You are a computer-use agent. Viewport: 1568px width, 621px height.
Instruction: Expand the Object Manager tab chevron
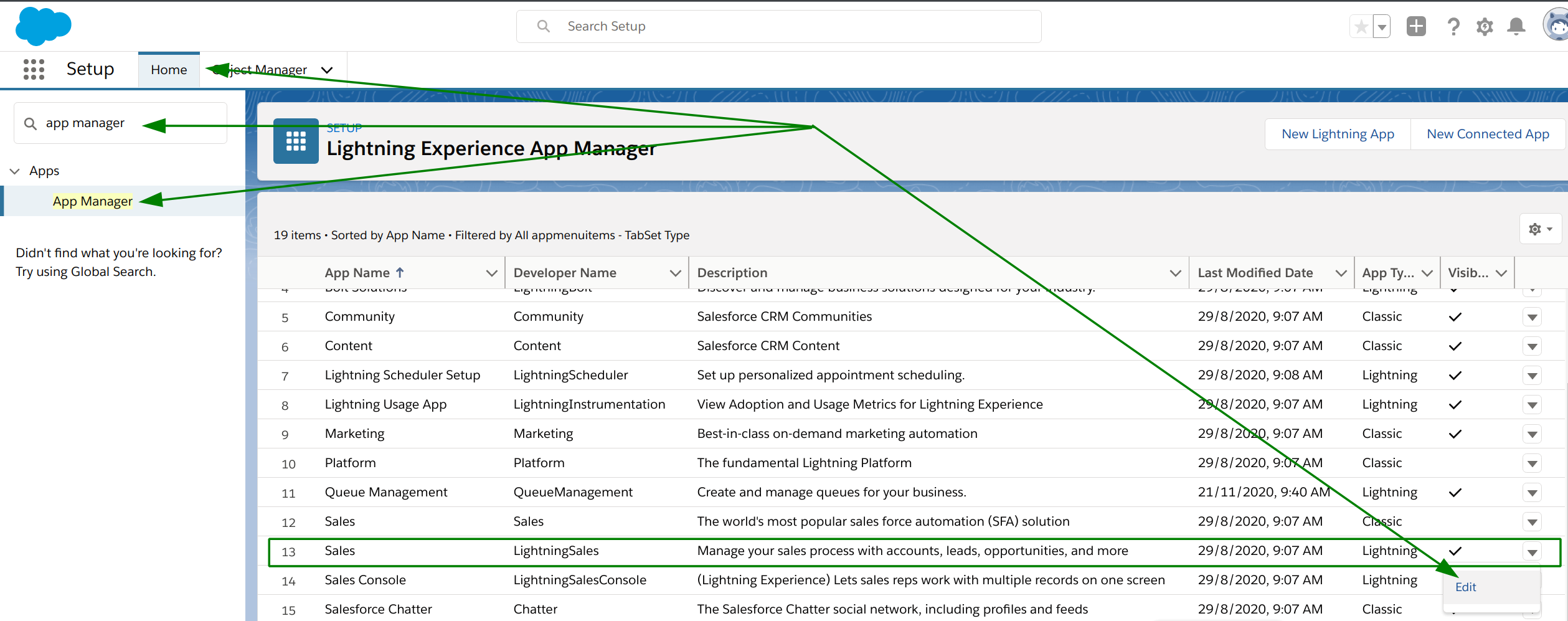coord(327,70)
